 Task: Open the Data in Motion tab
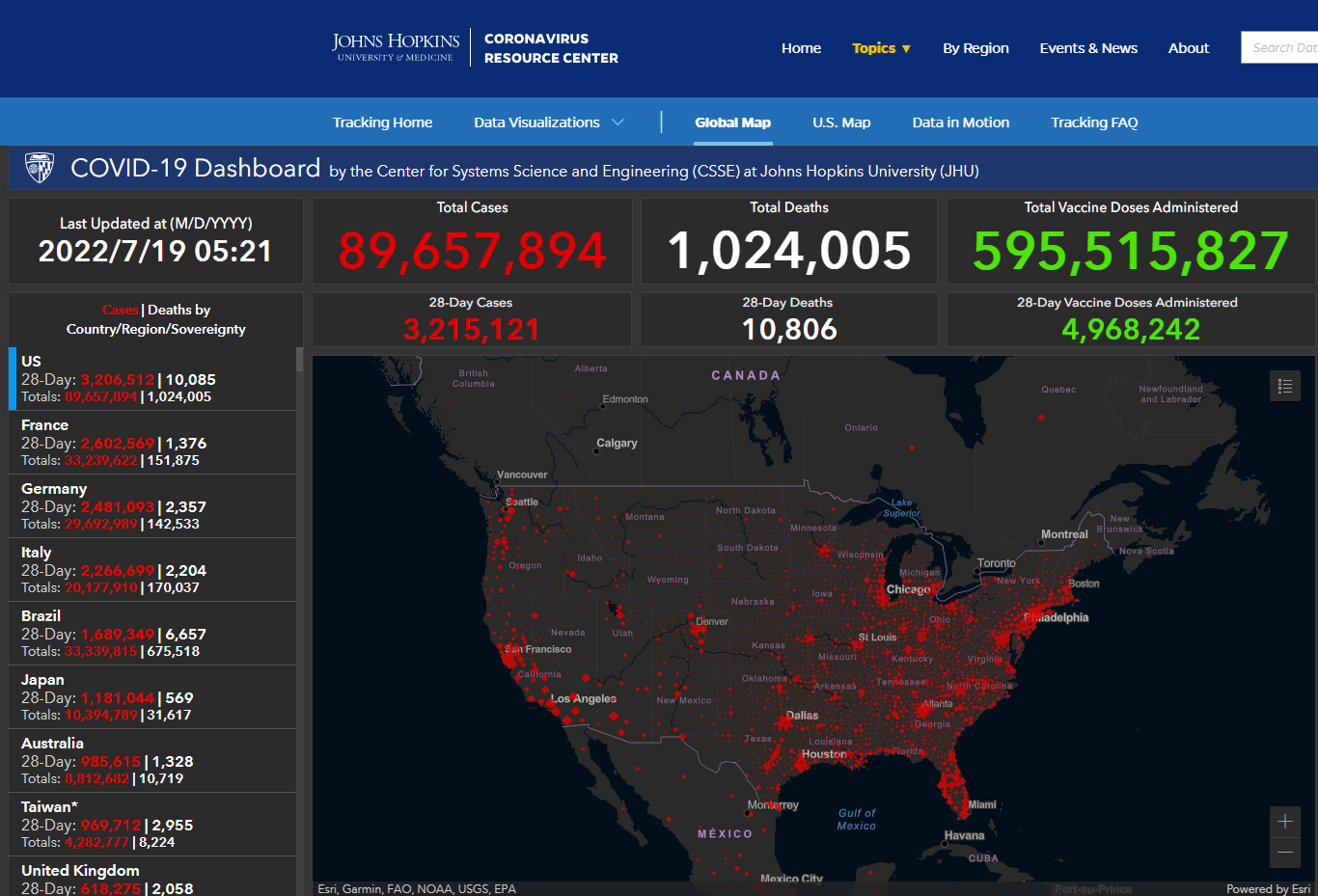pos(960,122)
